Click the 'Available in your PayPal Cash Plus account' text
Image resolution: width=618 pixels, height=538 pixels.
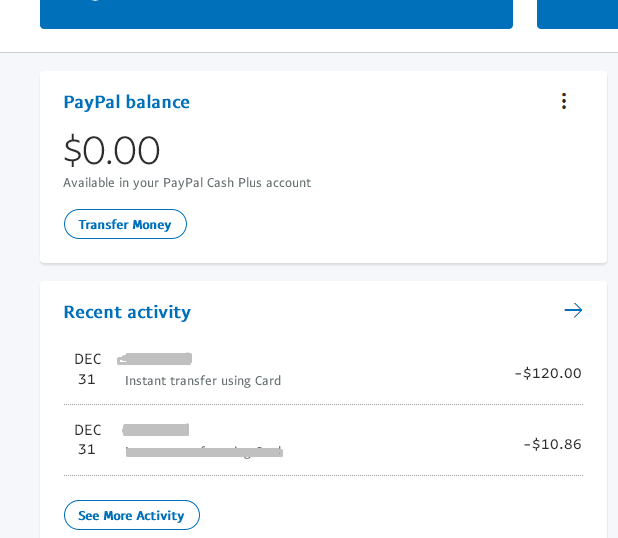(x=187, y=183)
